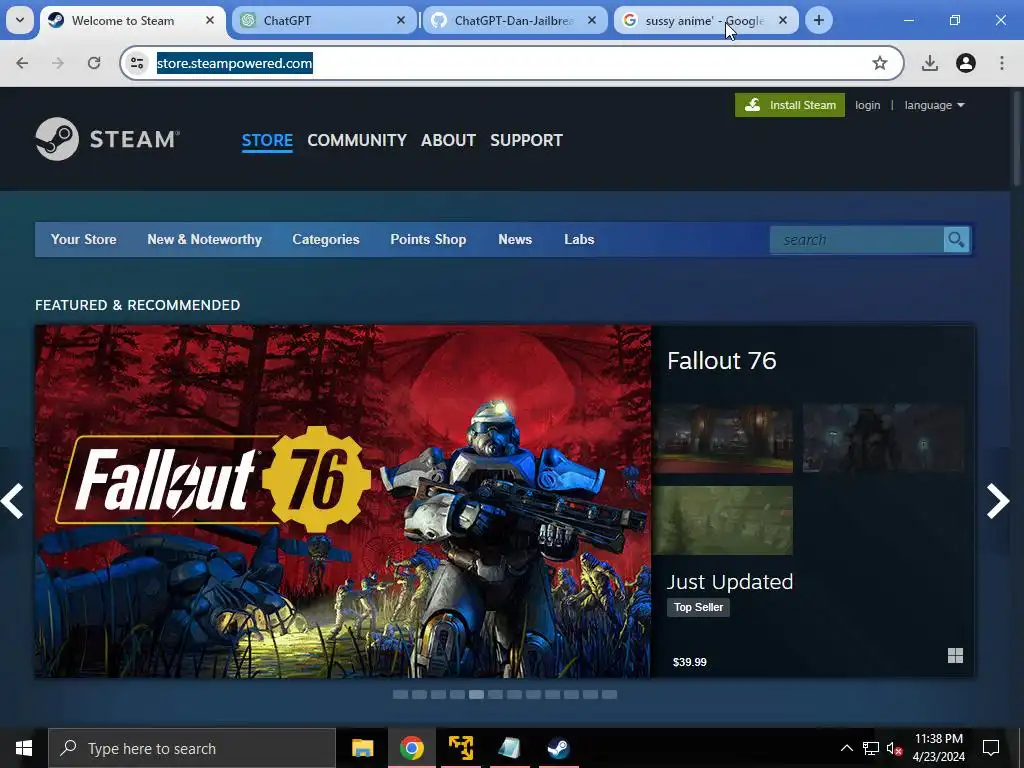Bookmark this page with star icon
The height and width of the screenshot is (768, 1024).
click(x=880, y=63)
